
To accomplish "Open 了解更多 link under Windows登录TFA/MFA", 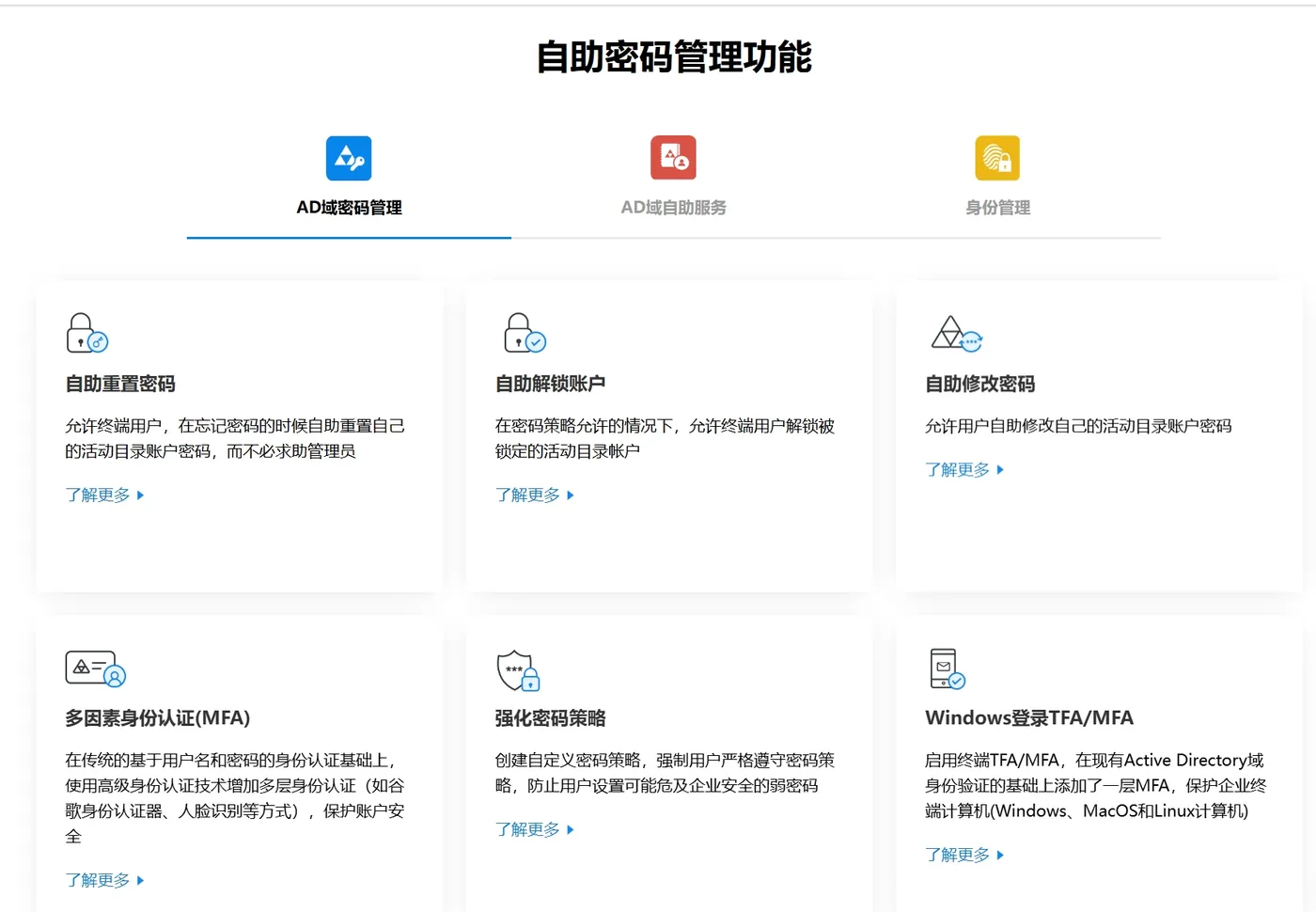I will (964, 856).
